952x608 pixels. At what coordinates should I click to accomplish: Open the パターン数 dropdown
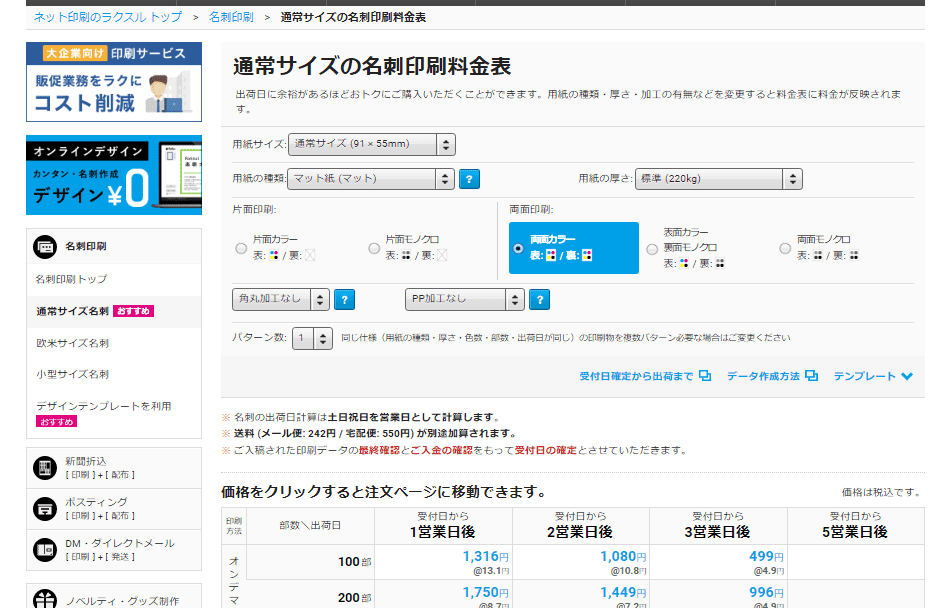[x=312, y=338]
